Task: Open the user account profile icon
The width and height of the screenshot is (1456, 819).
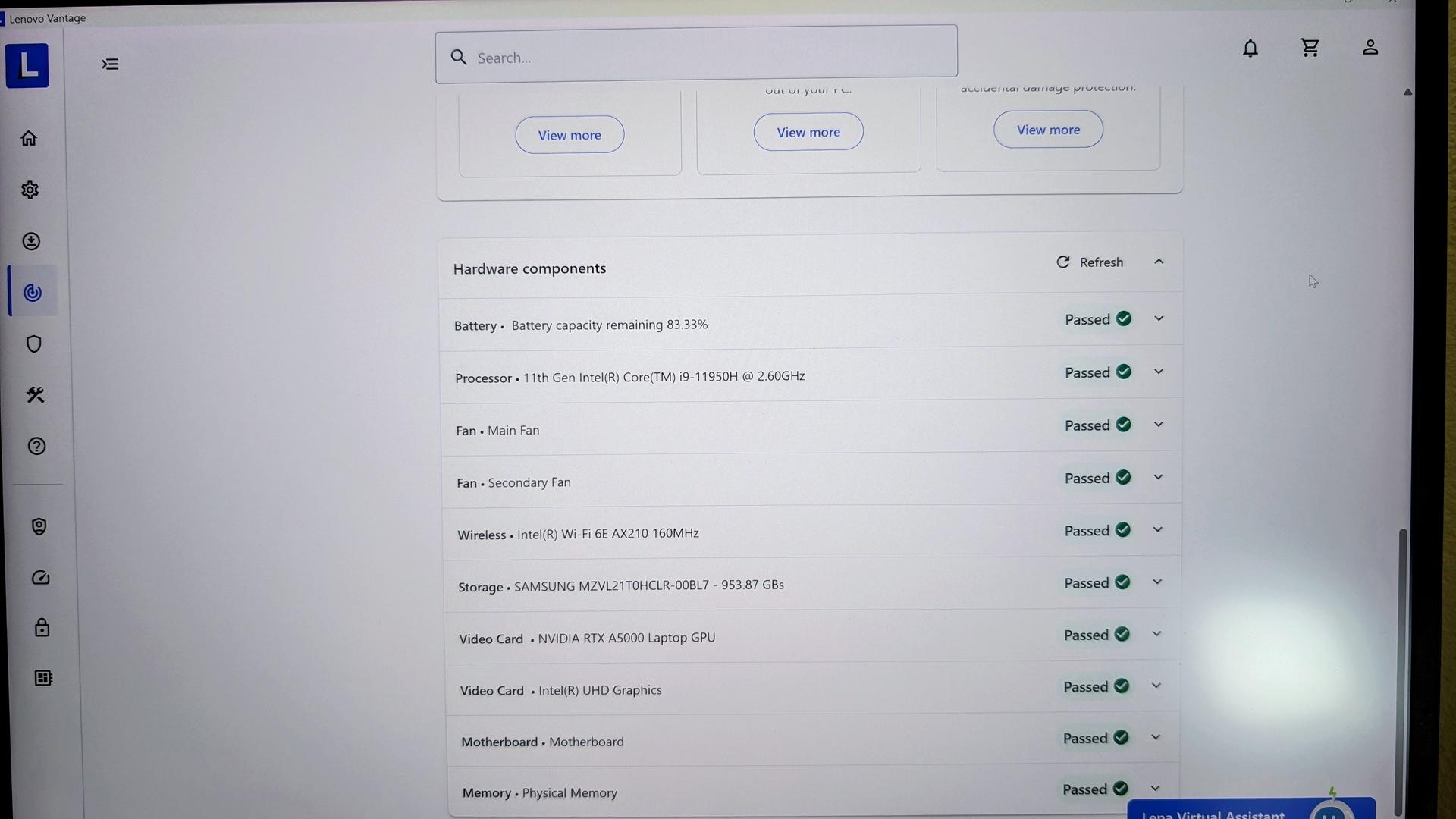Action: pyautogui.click(x=1370, y=47)
